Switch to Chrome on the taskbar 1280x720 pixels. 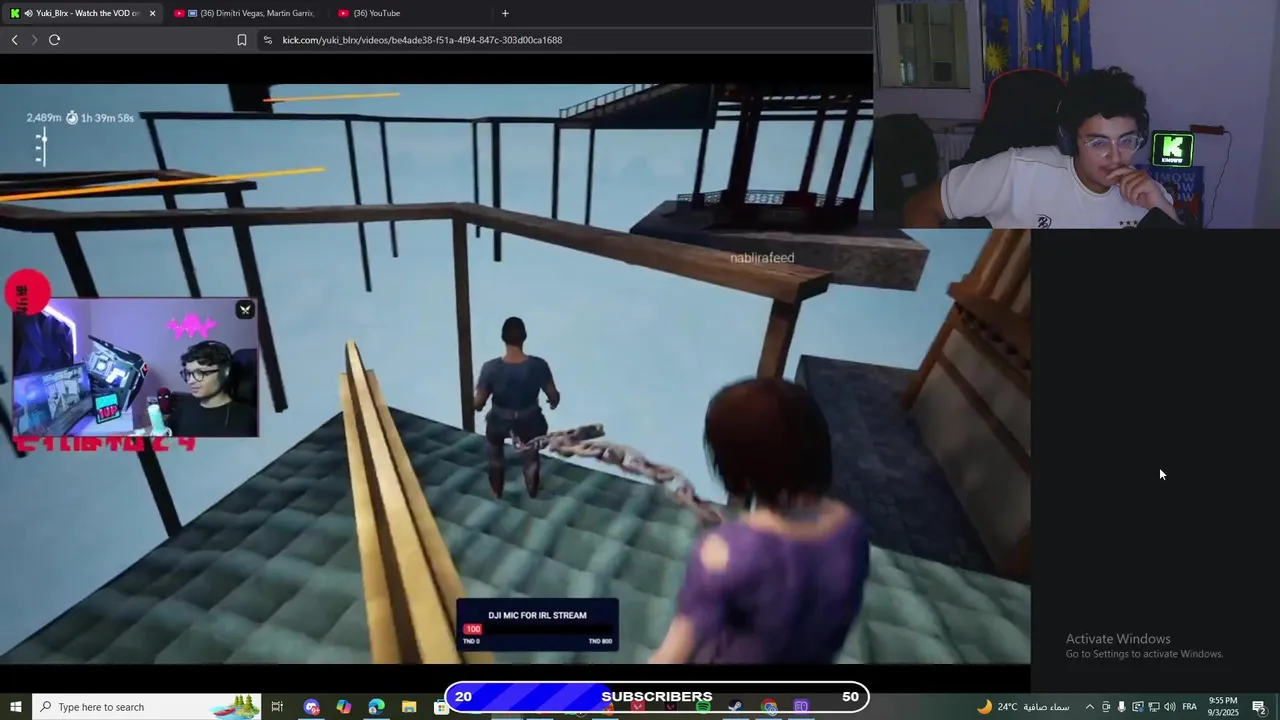tap(768, 707)
